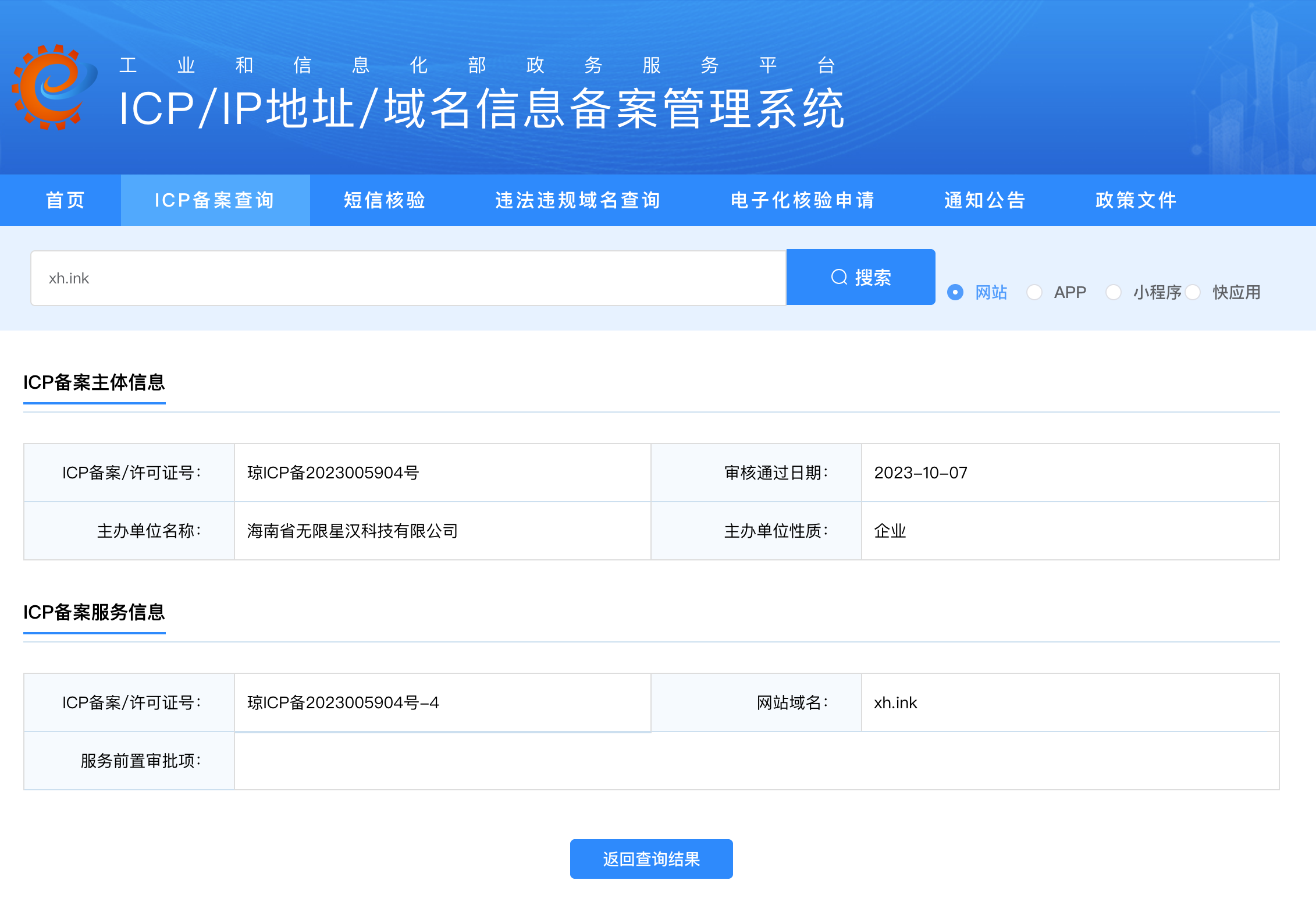Click the ICP/IP地址/域名信息备案管理系统 title
The width and height of the screenshot is (1316, 923).
[x=481, y=109]
